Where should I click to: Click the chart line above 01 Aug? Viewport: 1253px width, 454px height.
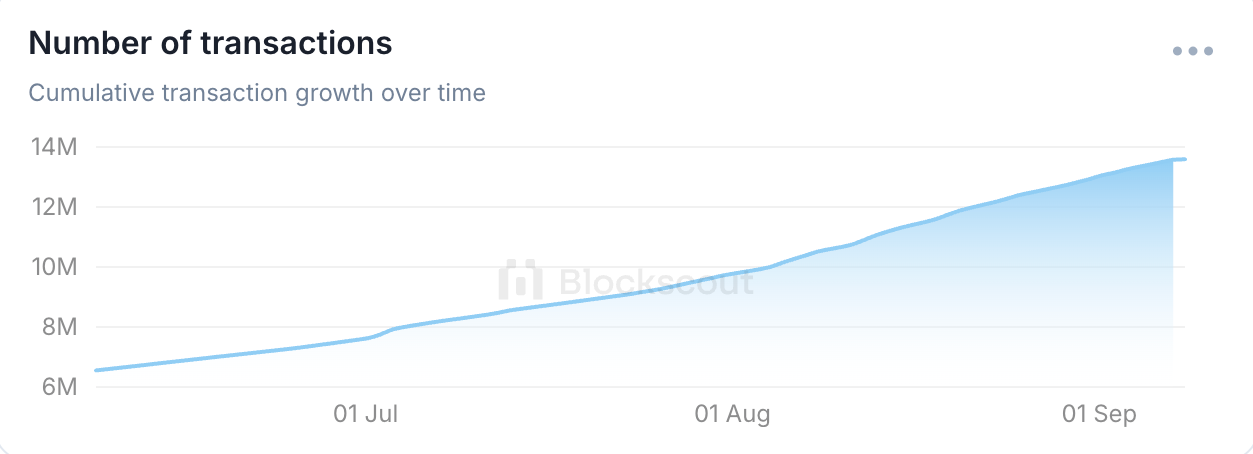(x=733, y=274)
